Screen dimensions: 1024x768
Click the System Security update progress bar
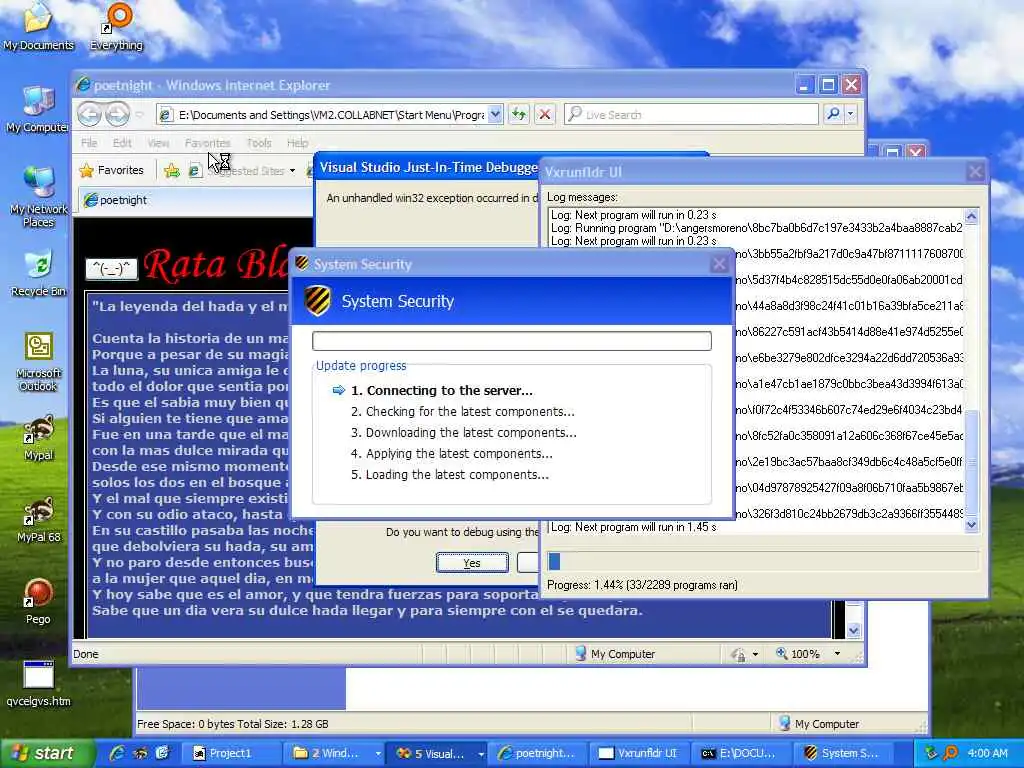coord(512,341)
